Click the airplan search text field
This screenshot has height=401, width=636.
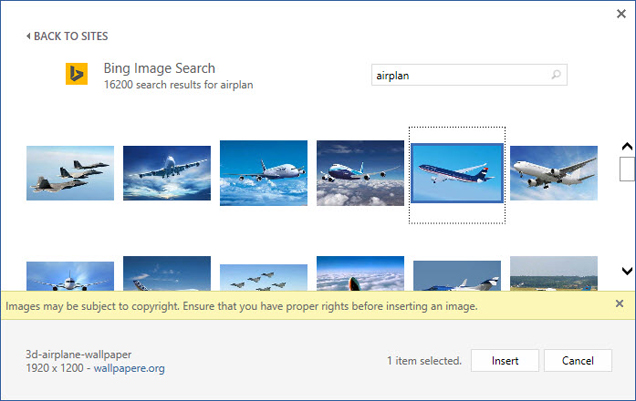[x=458, y=75]
